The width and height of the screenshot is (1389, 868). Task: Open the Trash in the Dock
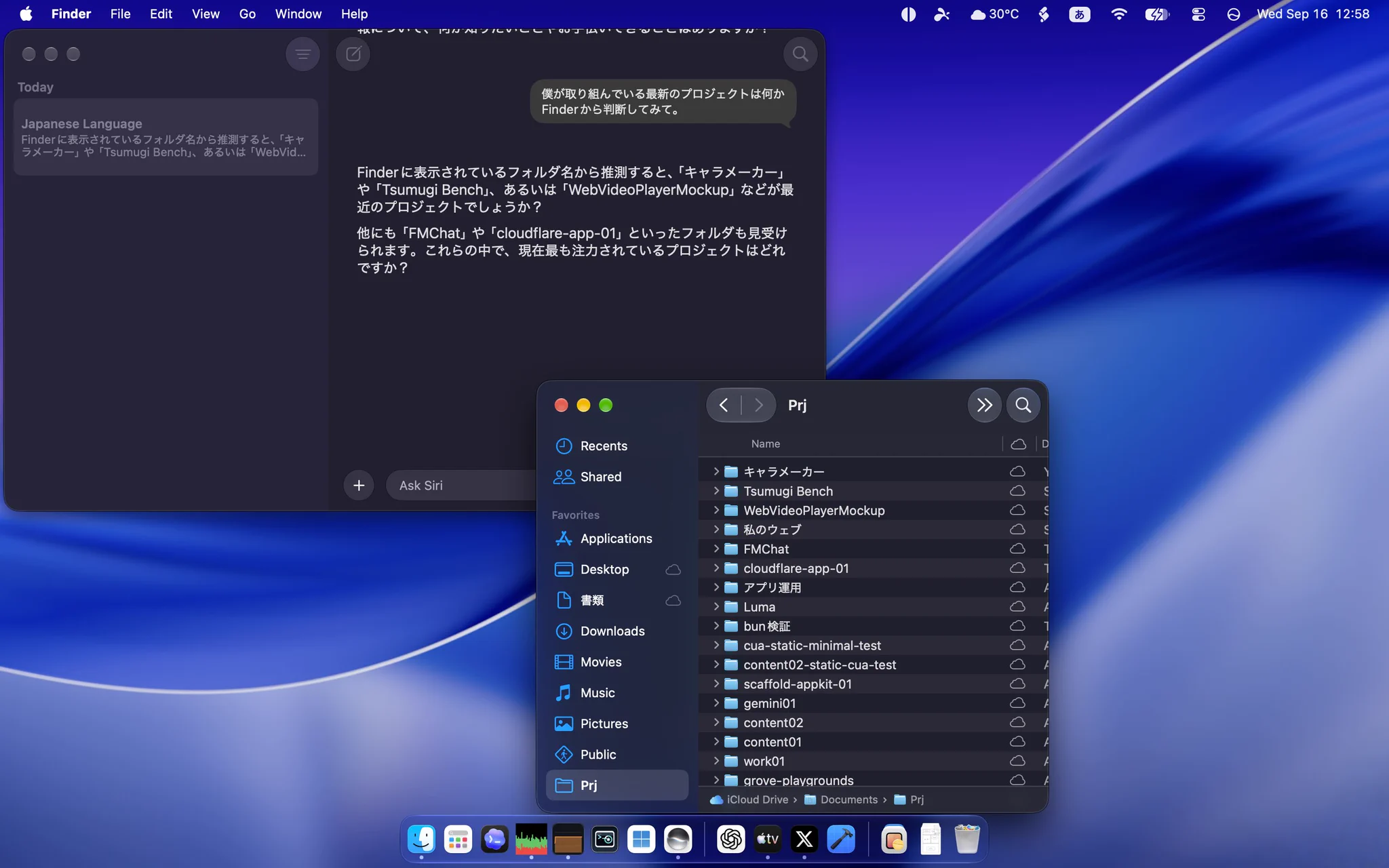pyautogui.click(x=967, y=840)
